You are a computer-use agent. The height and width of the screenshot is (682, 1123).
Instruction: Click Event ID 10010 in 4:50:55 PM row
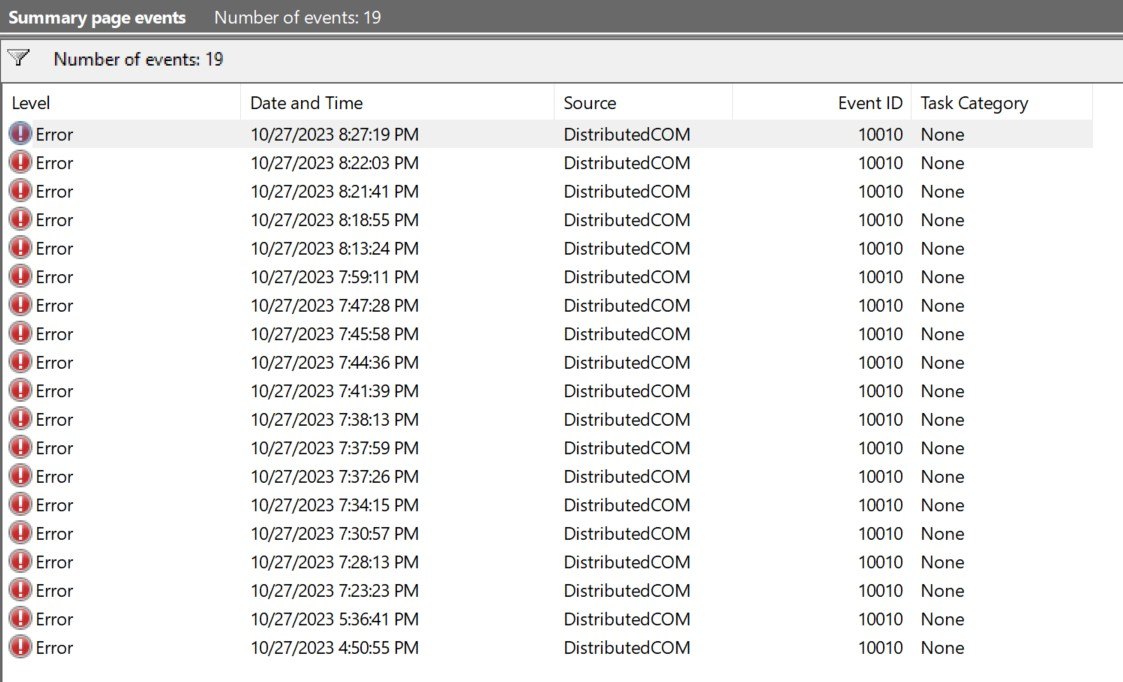[x=881, y=648]
